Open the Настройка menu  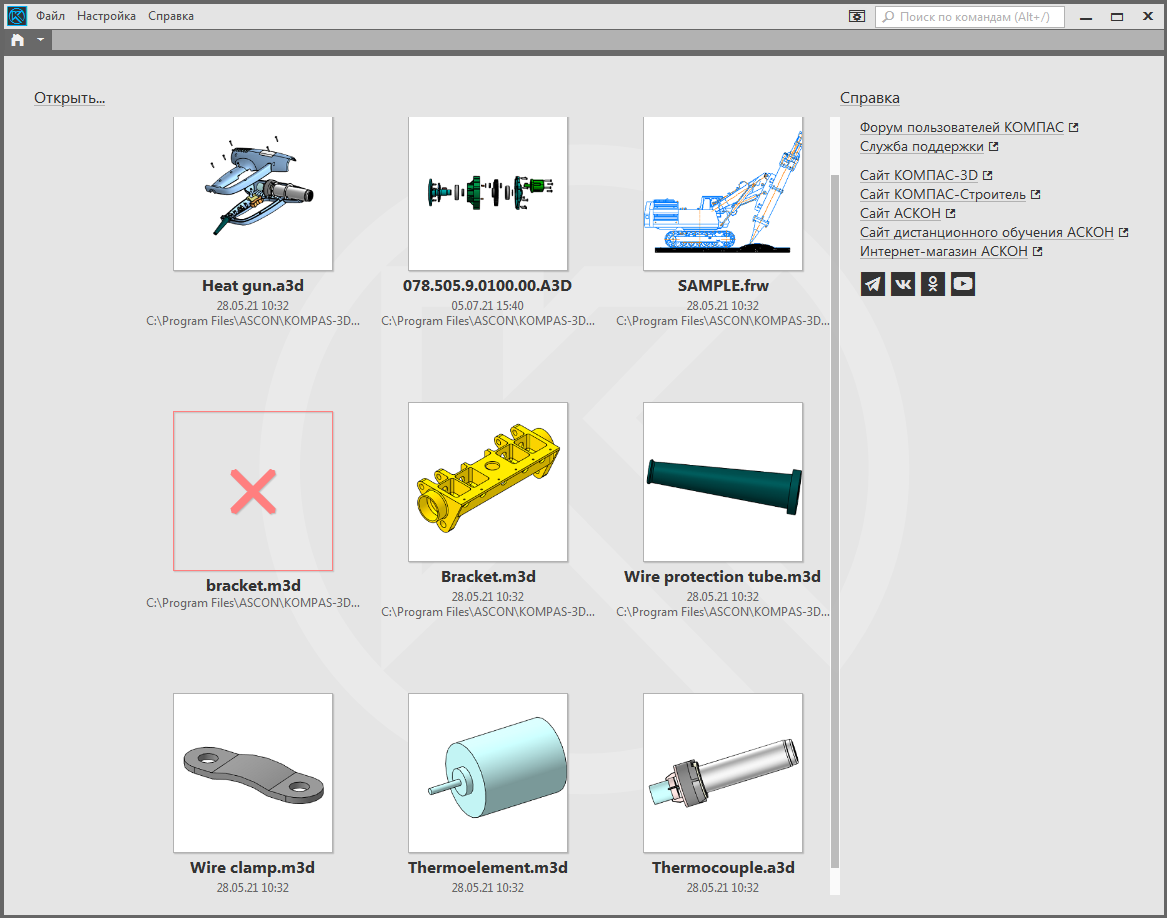click(106, 16)
